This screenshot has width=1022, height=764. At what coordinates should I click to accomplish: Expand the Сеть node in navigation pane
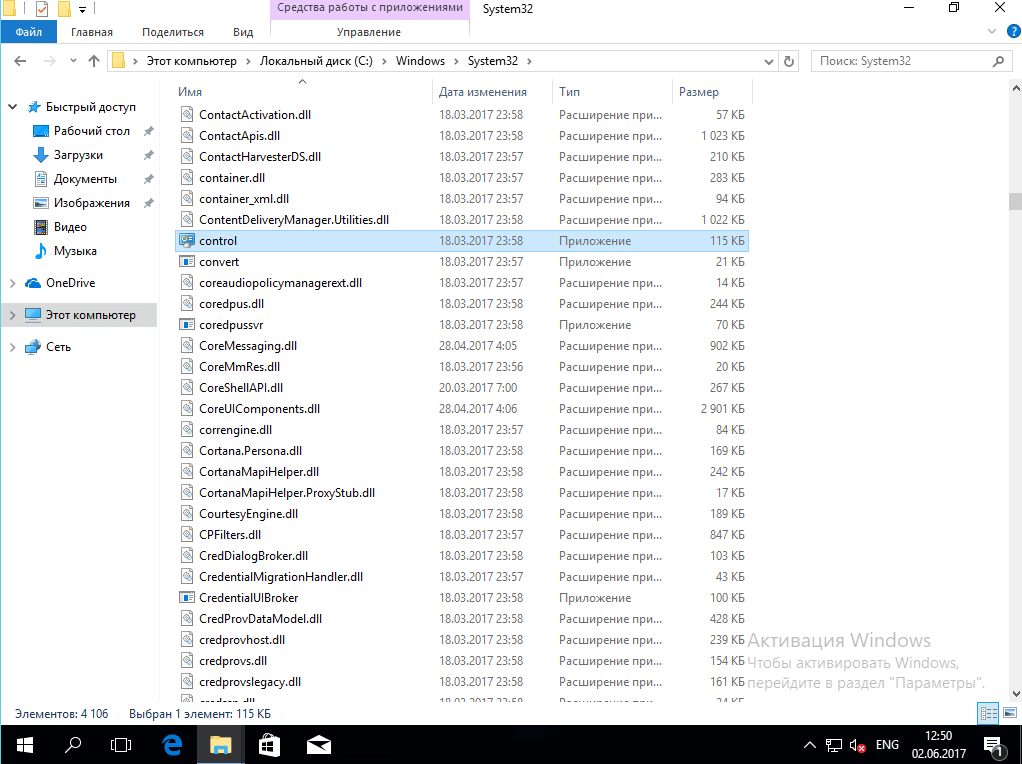coord(12,347)
